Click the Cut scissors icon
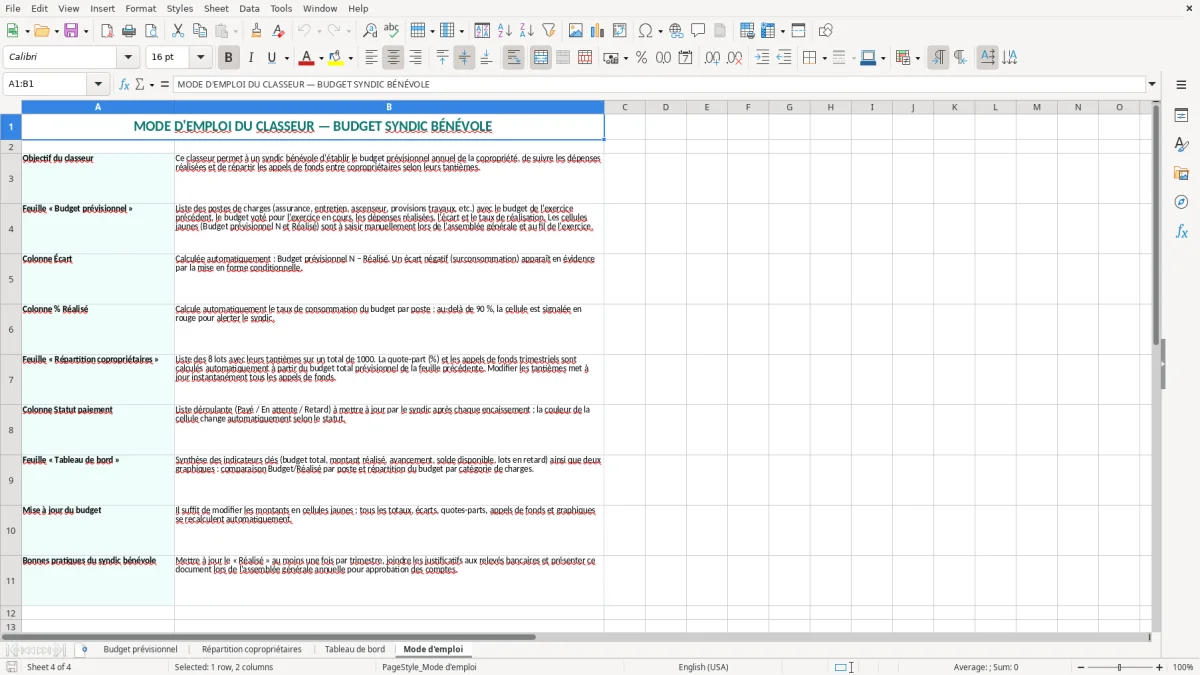This screenshot has height=675, width=1200. 178,31
